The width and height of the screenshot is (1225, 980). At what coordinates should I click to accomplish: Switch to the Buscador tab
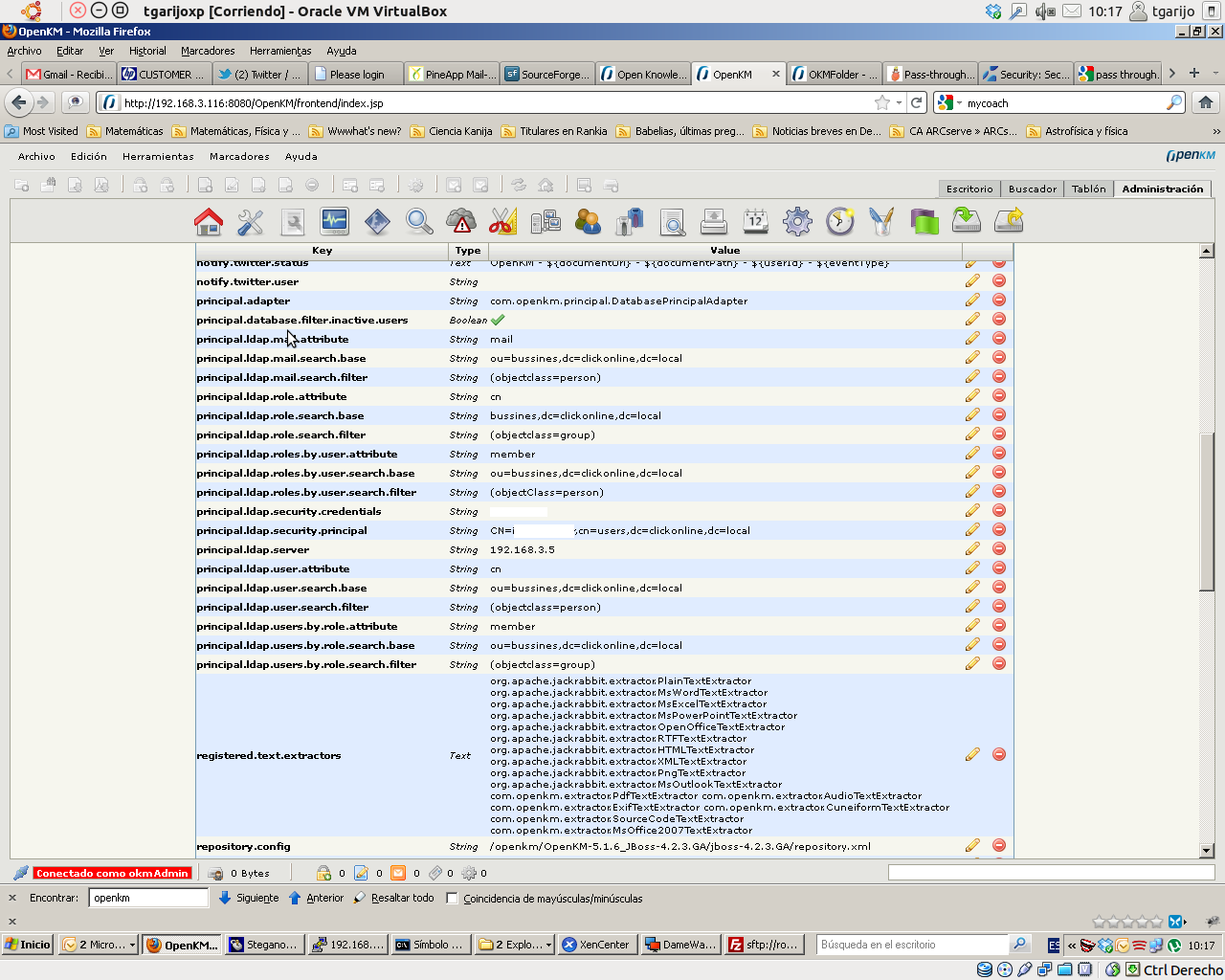[x=1032, y=189]
